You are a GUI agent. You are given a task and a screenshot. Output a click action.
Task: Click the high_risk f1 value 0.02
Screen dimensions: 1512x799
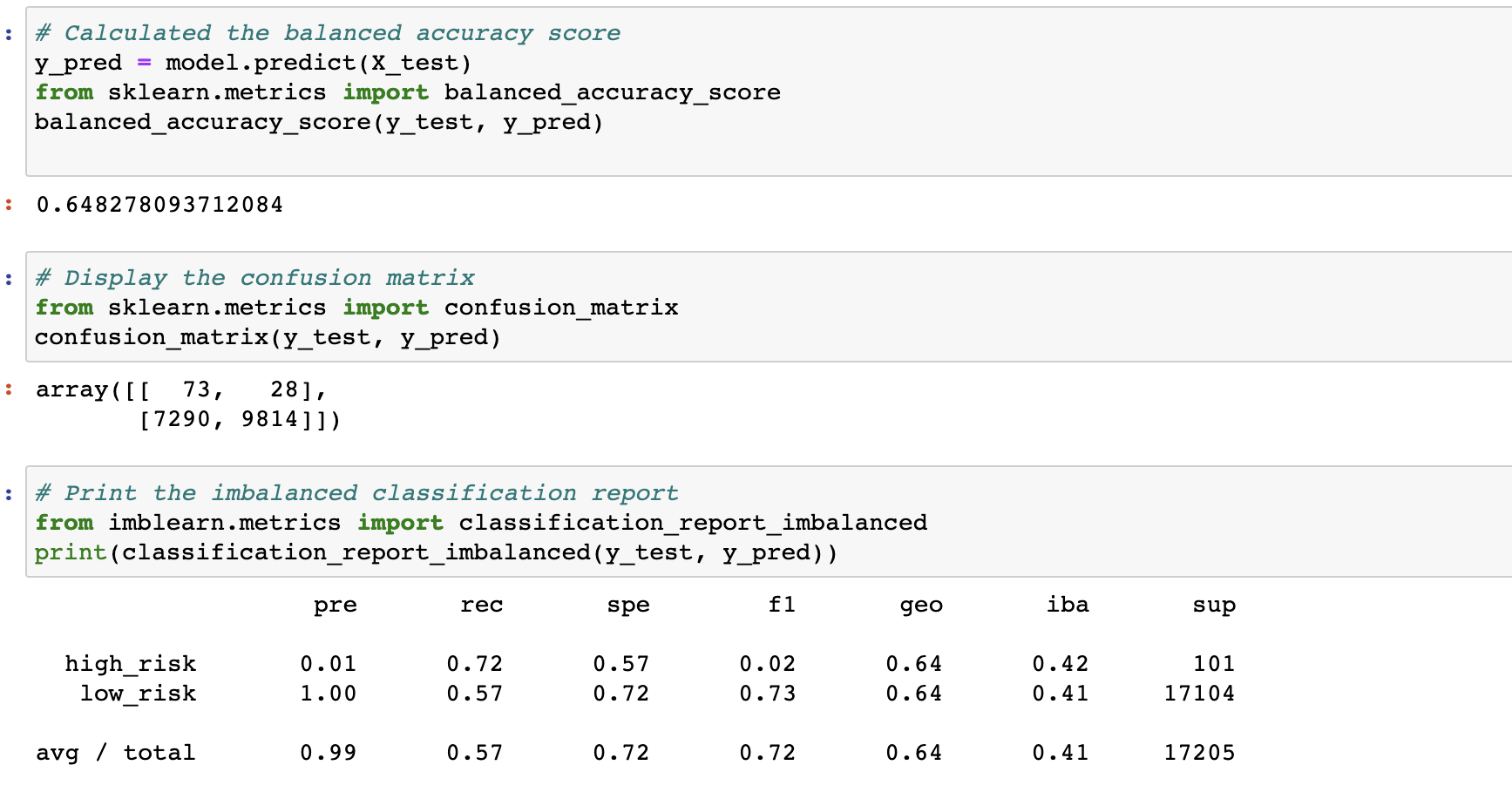point(768,664)
